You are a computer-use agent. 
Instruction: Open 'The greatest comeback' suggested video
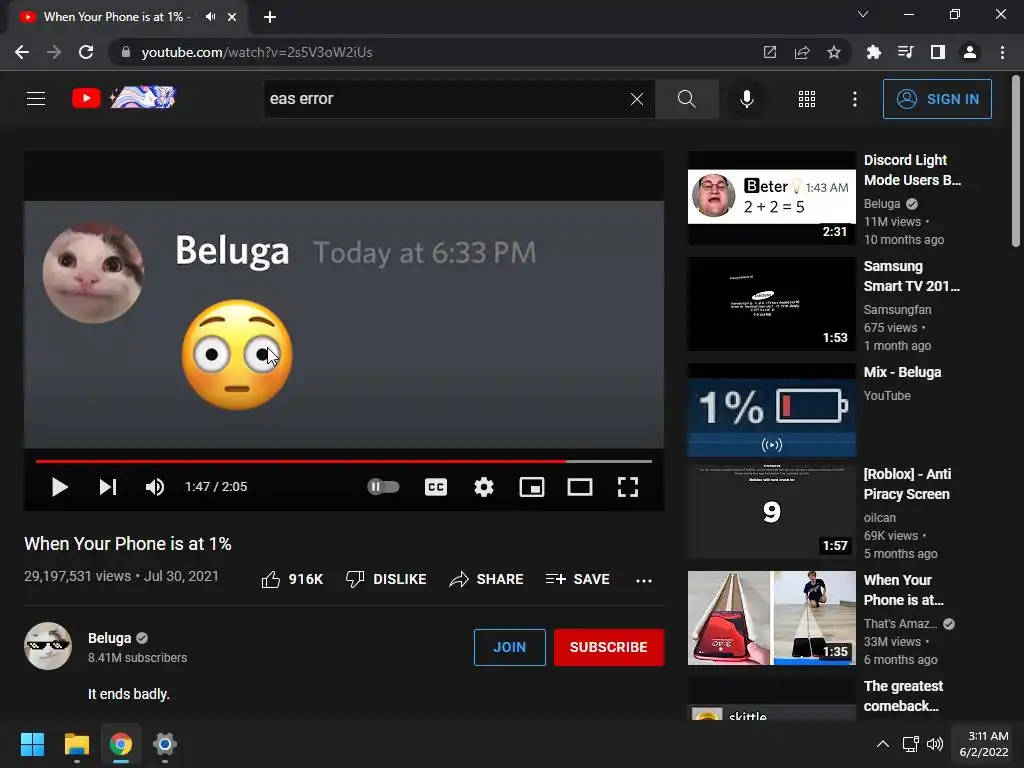(x=903, y=696)
